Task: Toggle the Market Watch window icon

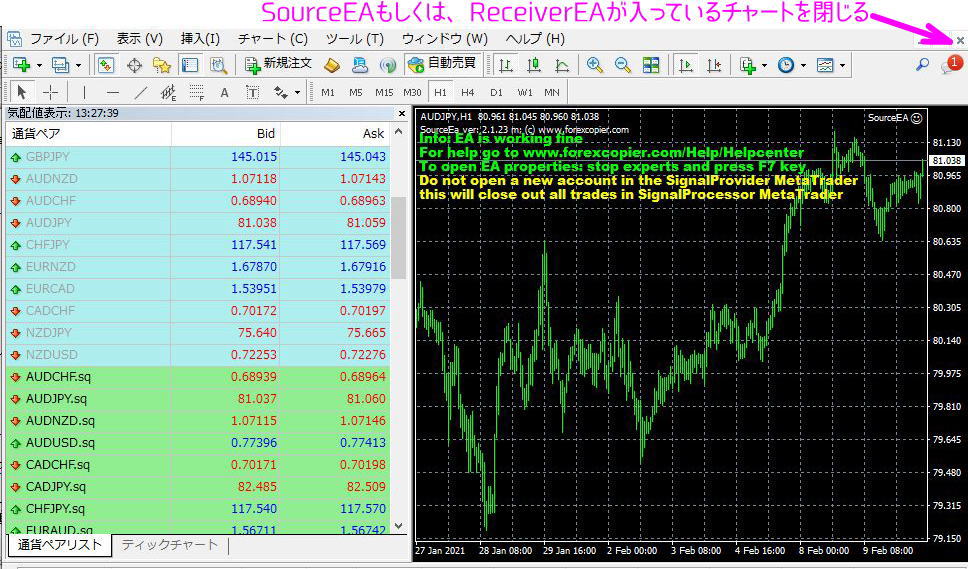Action: click(x=105, y=65)
